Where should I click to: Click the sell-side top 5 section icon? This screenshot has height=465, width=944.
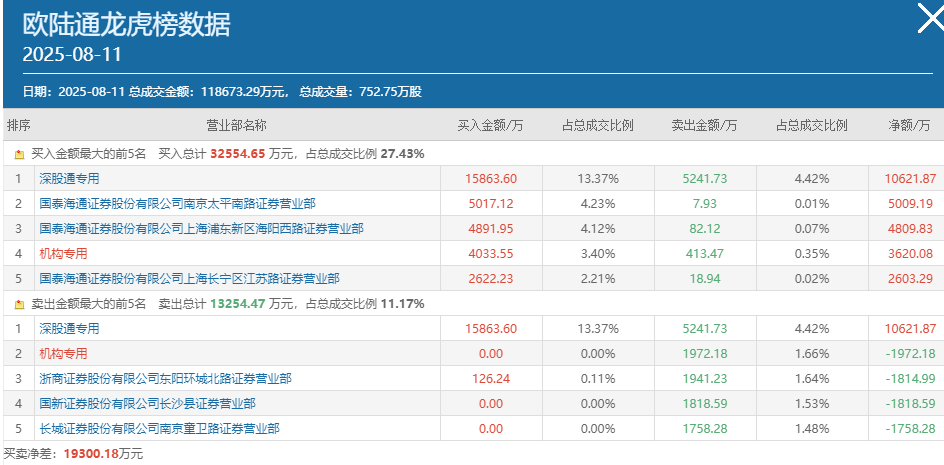19,305
